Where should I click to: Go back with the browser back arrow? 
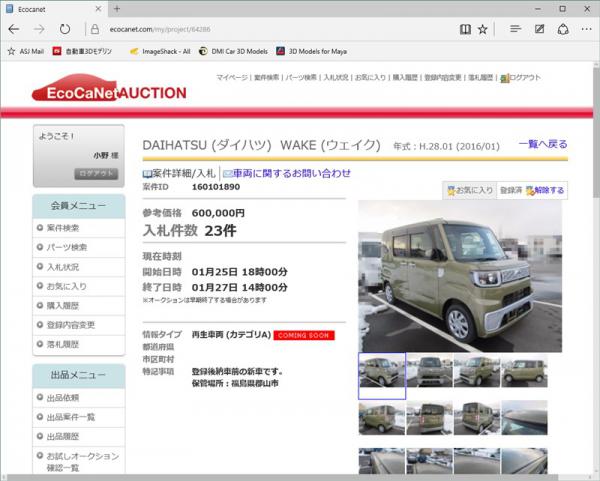click(x=14, y=29)
